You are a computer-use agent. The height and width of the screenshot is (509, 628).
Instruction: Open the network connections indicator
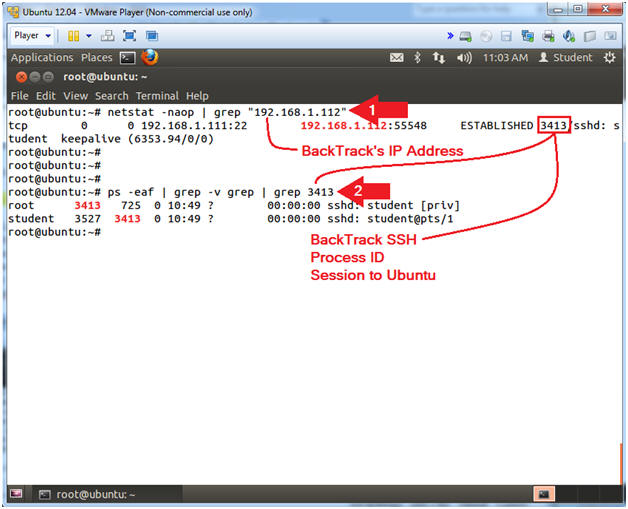(439, 58)
